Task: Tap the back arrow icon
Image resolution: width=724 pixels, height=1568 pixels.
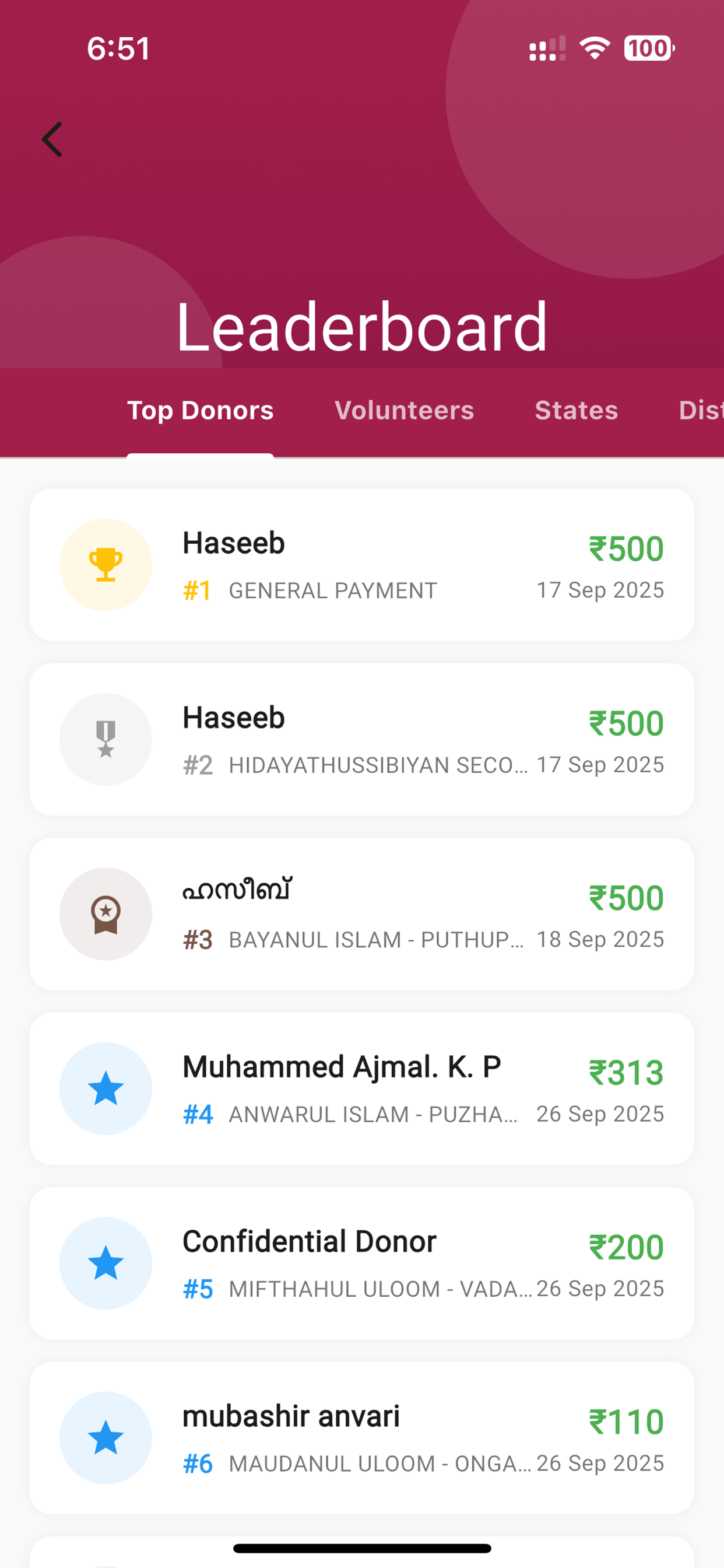Action: [x=52, y=139]
